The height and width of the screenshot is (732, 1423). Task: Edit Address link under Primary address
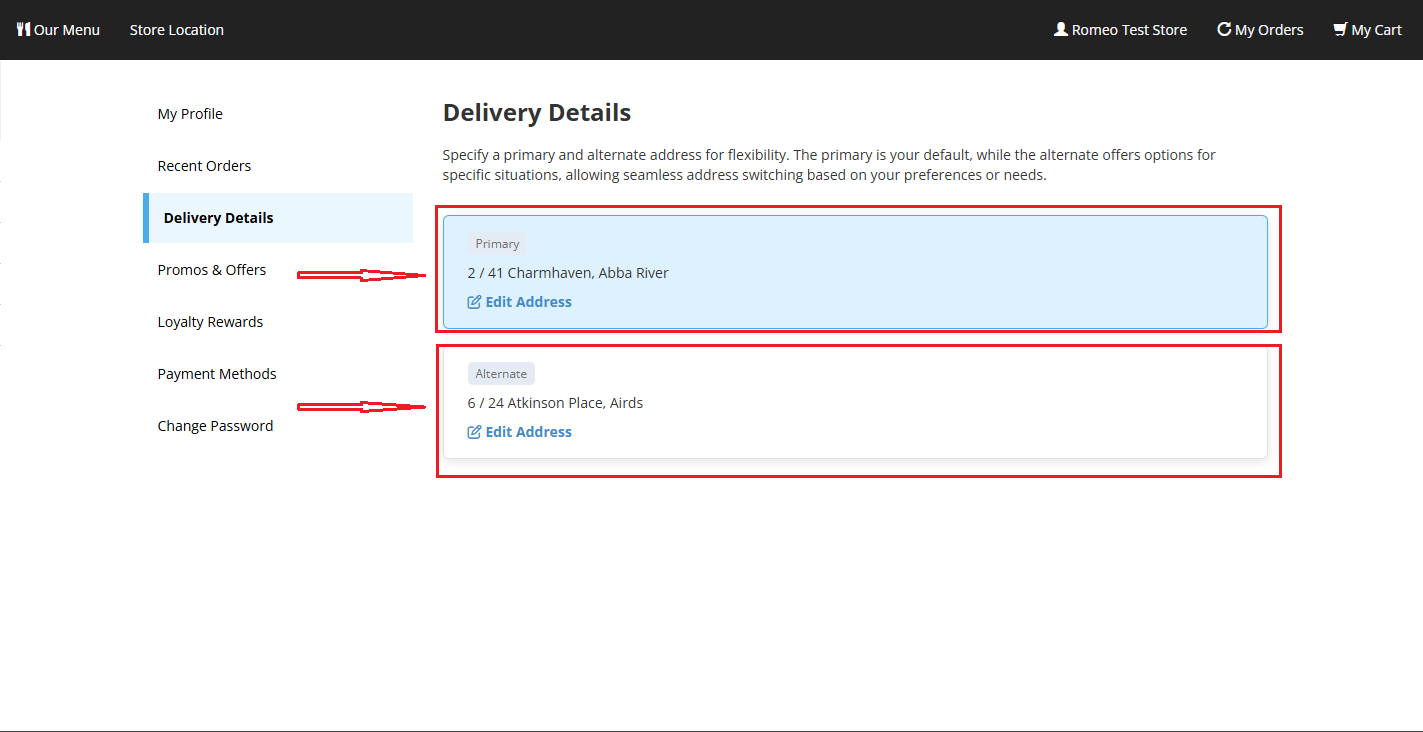[x=520, y=302]
